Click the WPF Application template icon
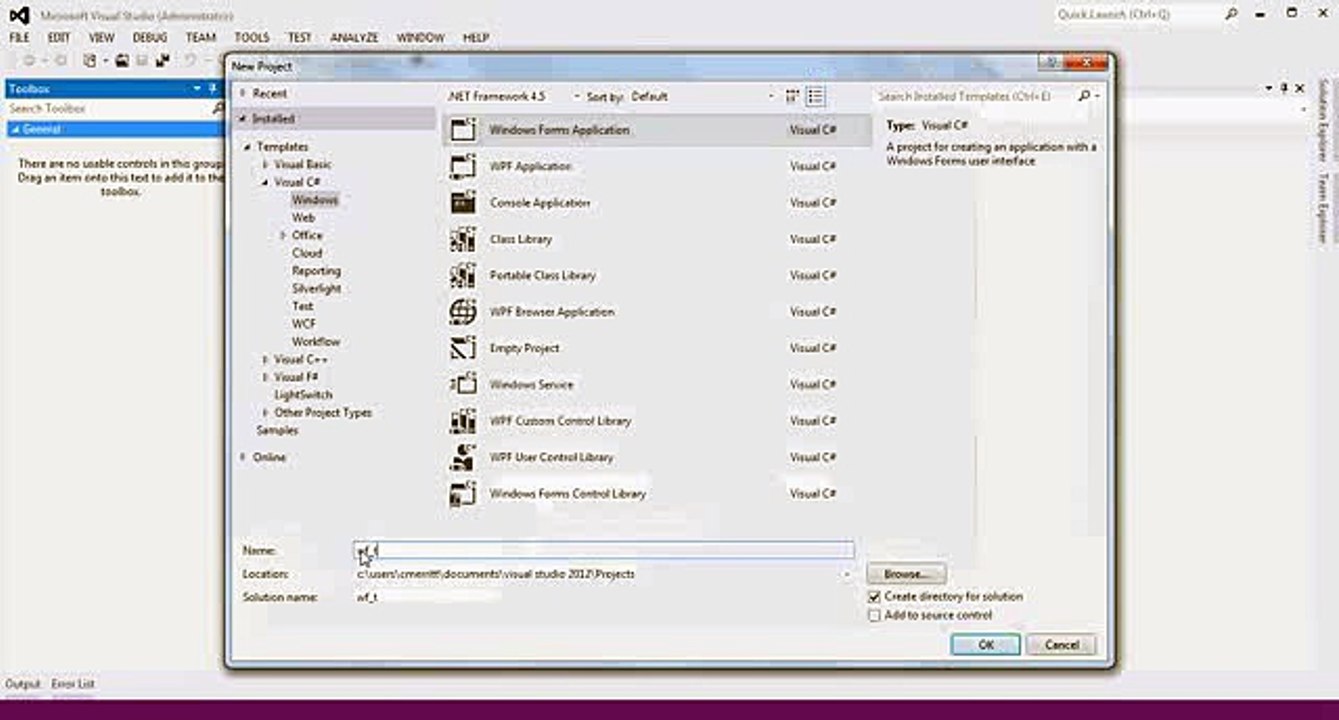Viewport: 1339px width, 720px height. [463, 166]
